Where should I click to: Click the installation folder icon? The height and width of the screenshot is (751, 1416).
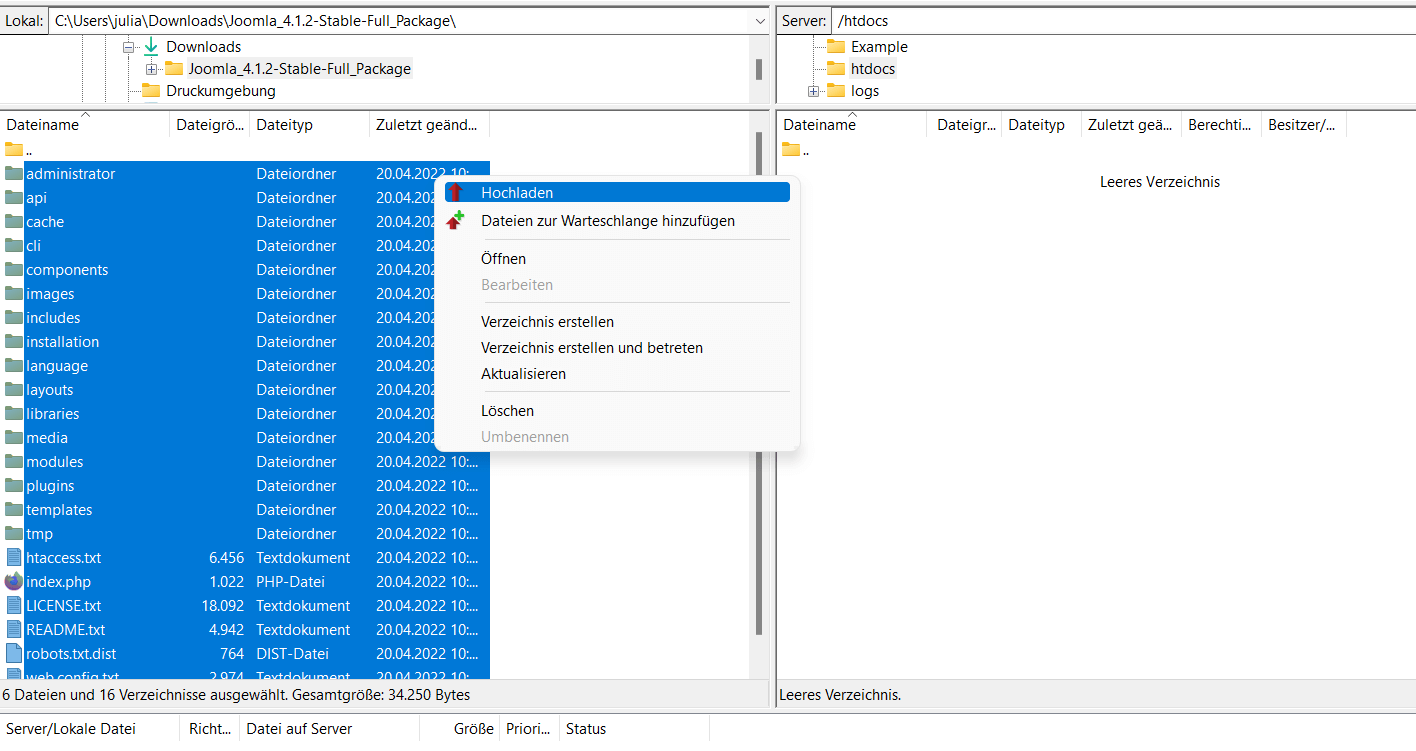coord(14,341)
